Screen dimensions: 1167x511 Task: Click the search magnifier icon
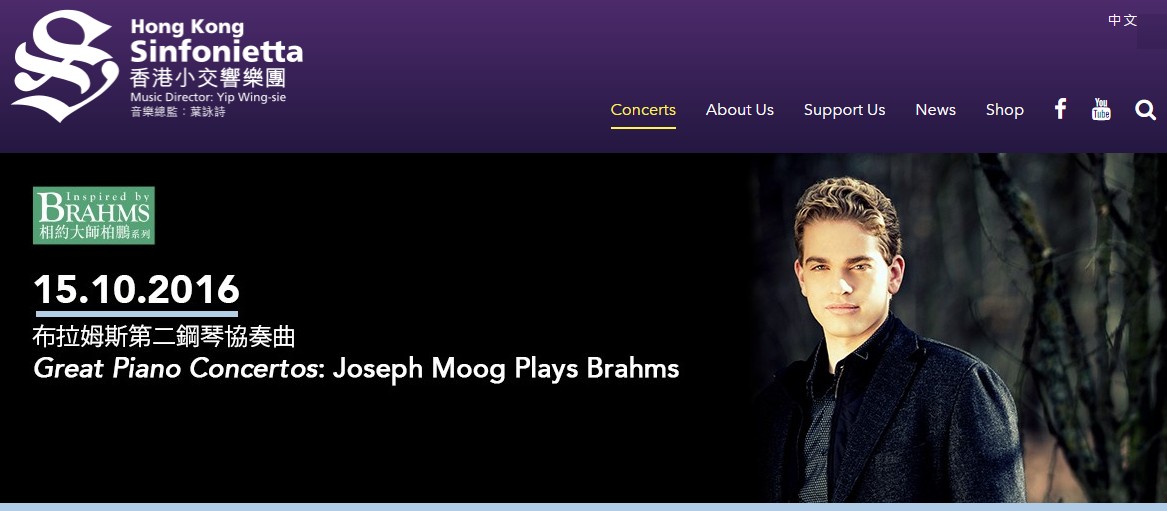coord(1145,110)
